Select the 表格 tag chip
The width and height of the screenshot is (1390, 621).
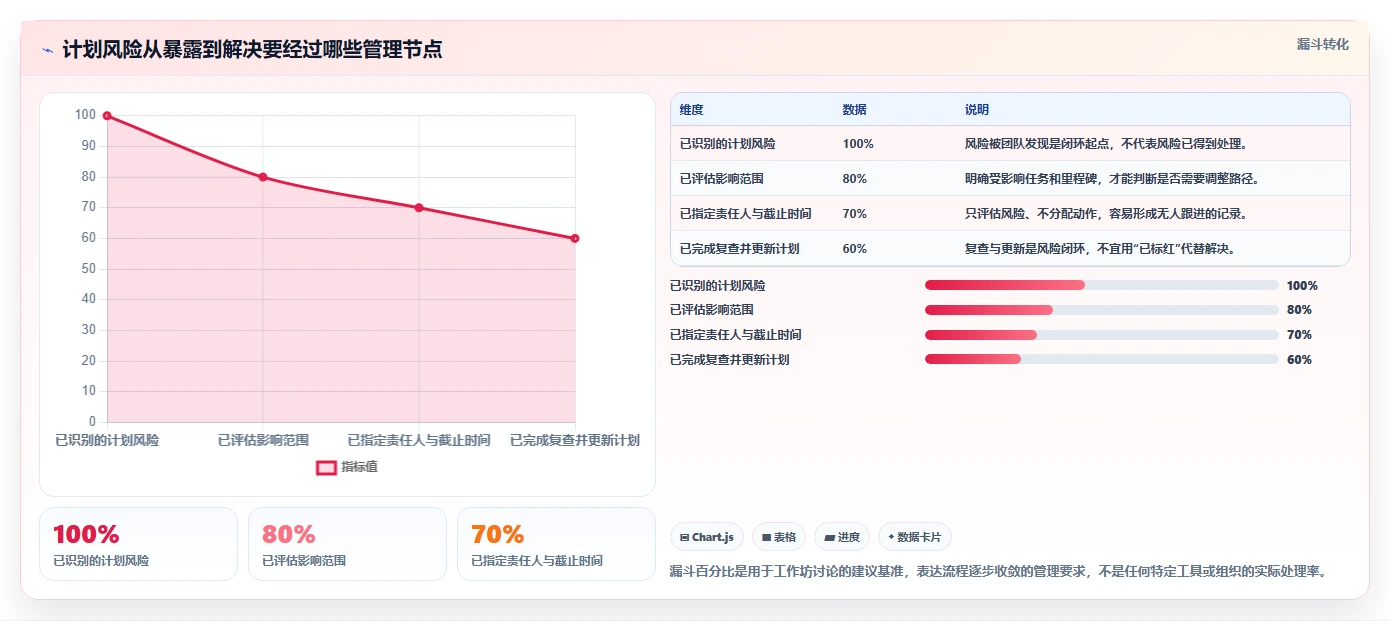click(779, 537)
